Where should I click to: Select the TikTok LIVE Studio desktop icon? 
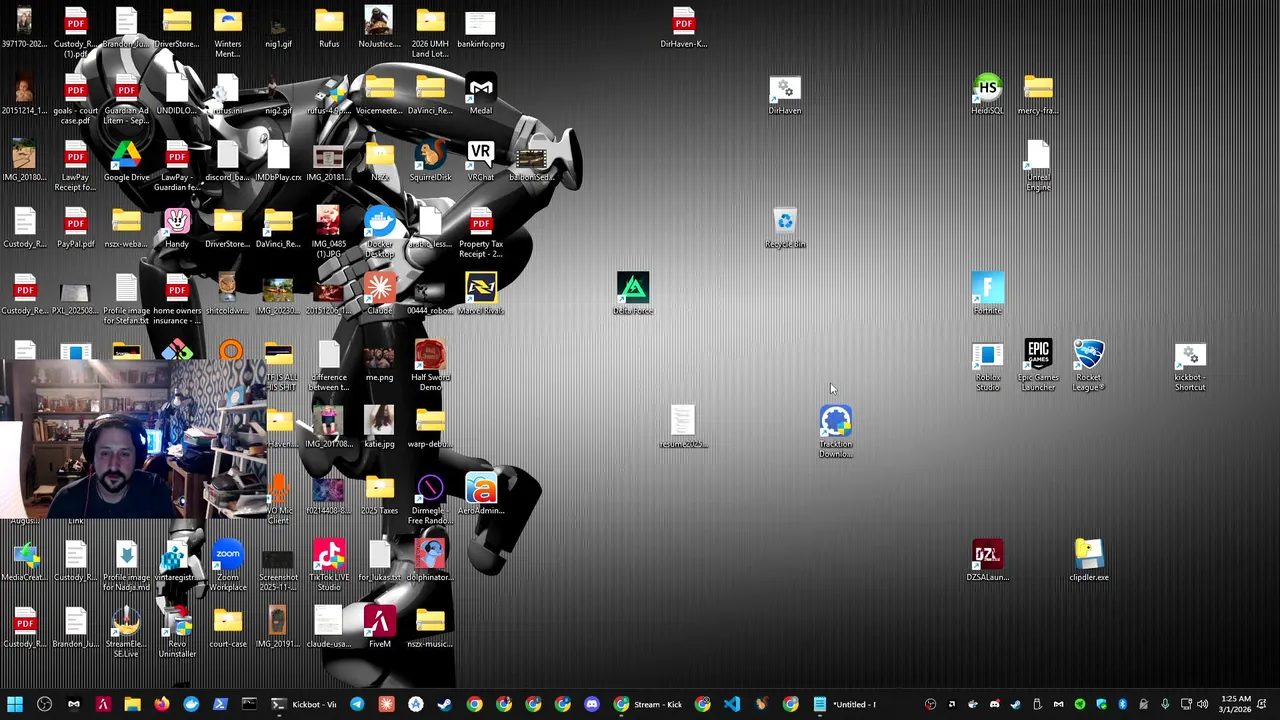click(x=329, y=566)
